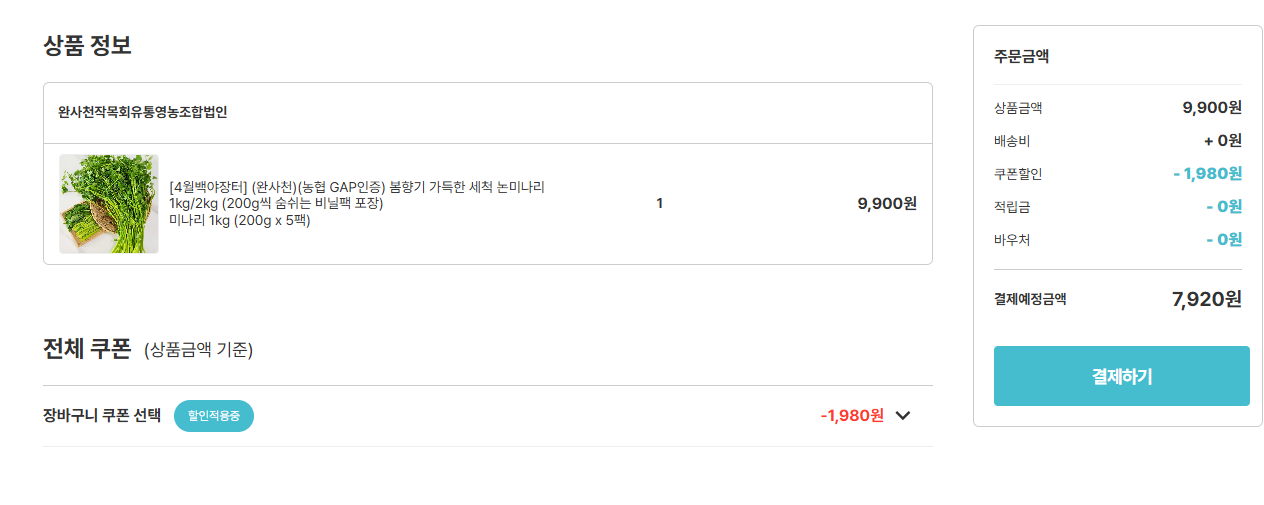The width and height of the screenshot is (1264, 505).
Task: Click the 전체 쿠폰 section heading
Action: (87, 349)
